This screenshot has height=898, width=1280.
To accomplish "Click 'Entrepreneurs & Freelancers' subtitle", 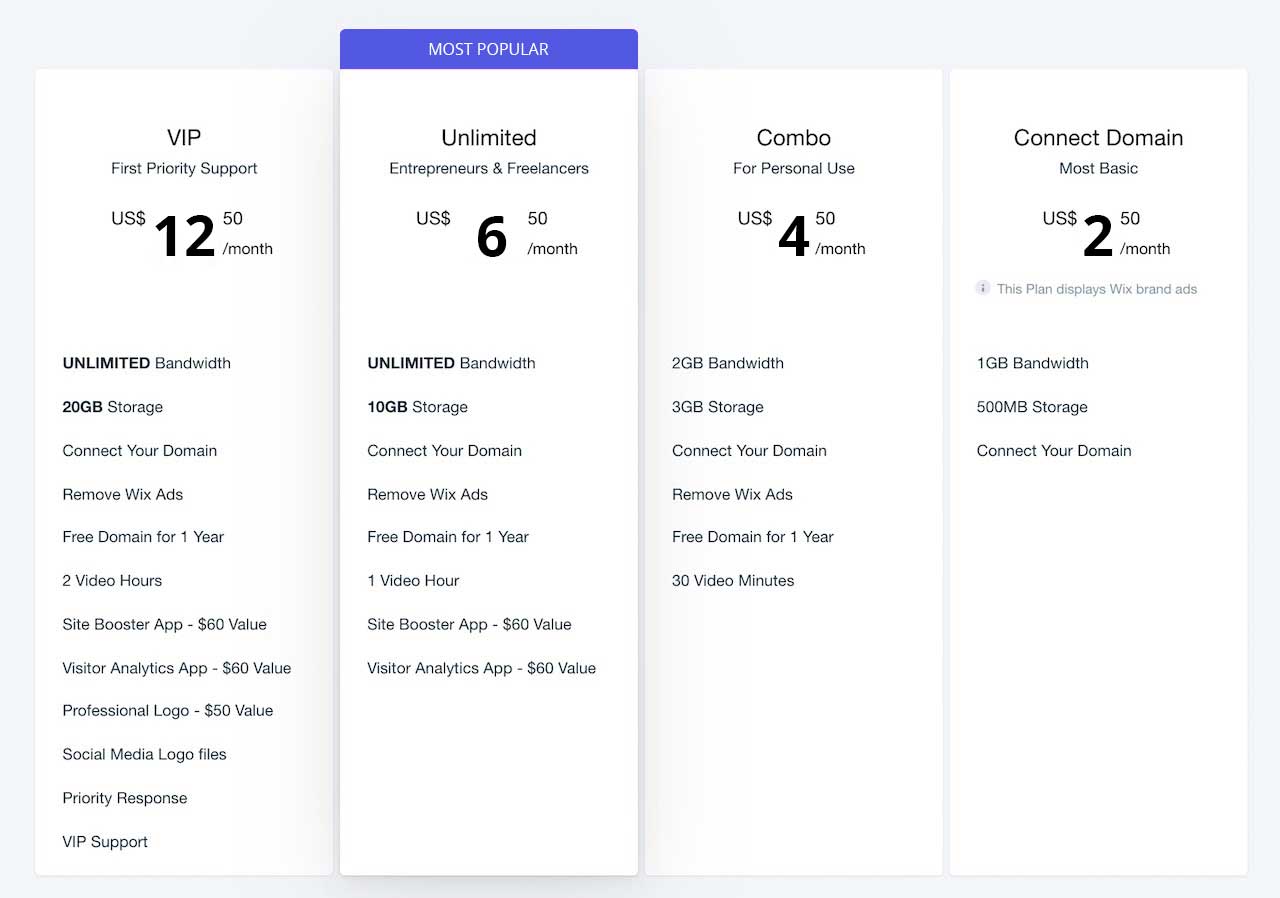I will point(489,168).
